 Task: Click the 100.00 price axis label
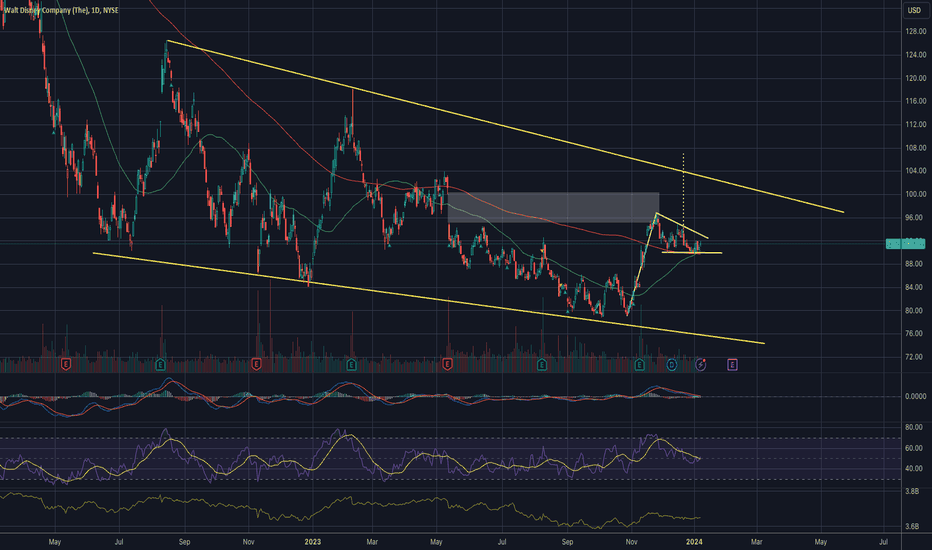915,194
